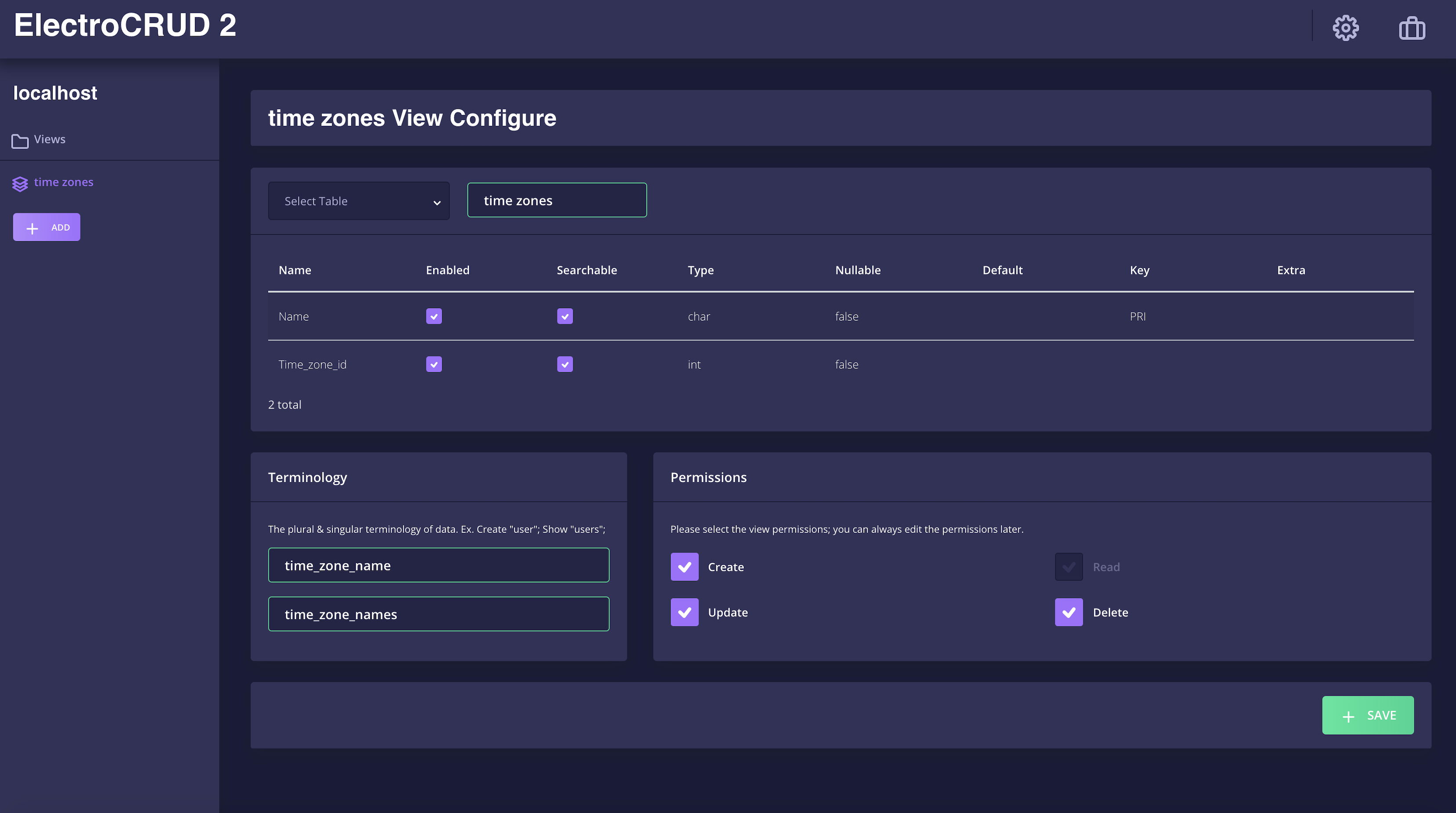Click the Select Table chevron arrow
The image size is (1456, 813).
436,203
